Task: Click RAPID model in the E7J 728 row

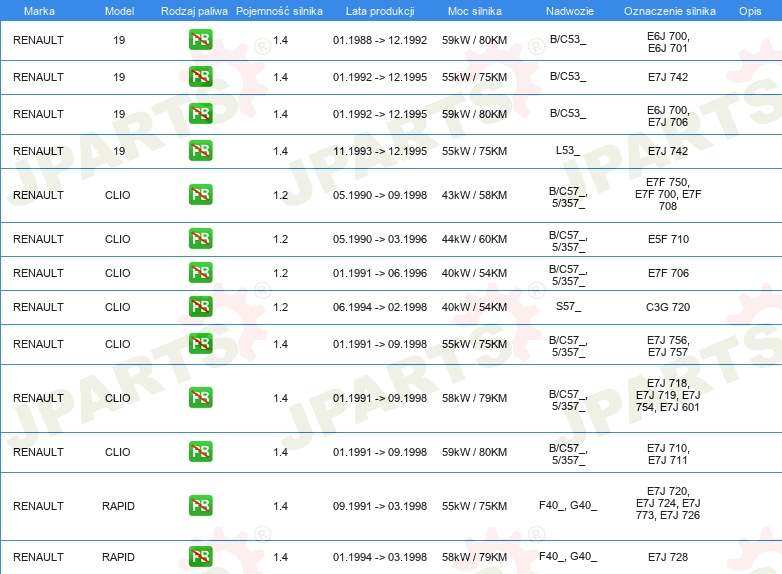Action: pos(118,557)
